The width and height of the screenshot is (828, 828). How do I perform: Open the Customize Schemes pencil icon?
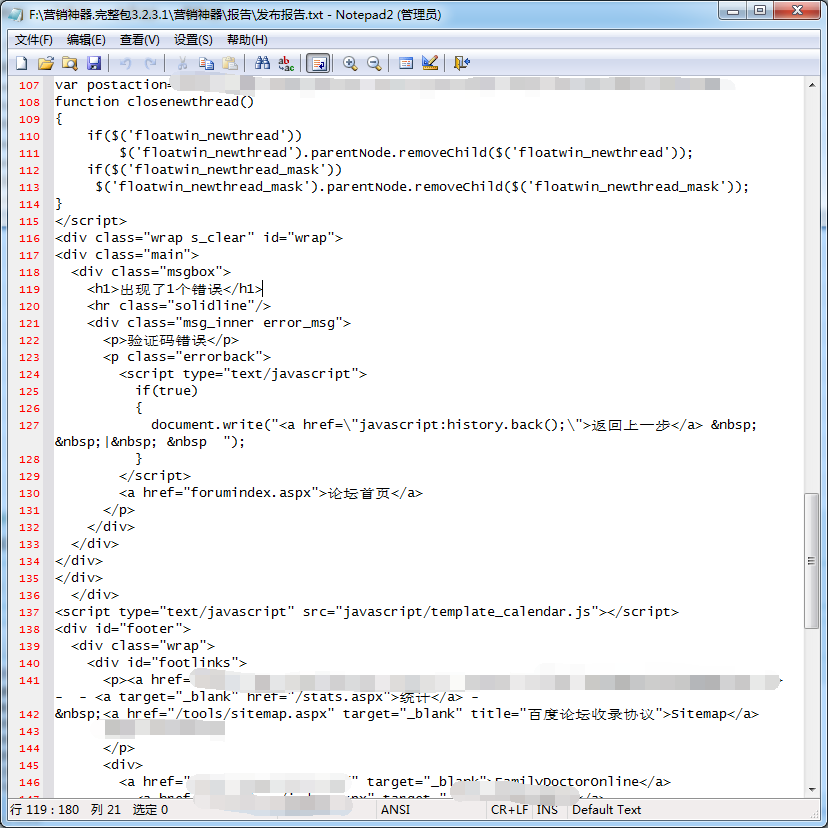(x=430, y=63)
